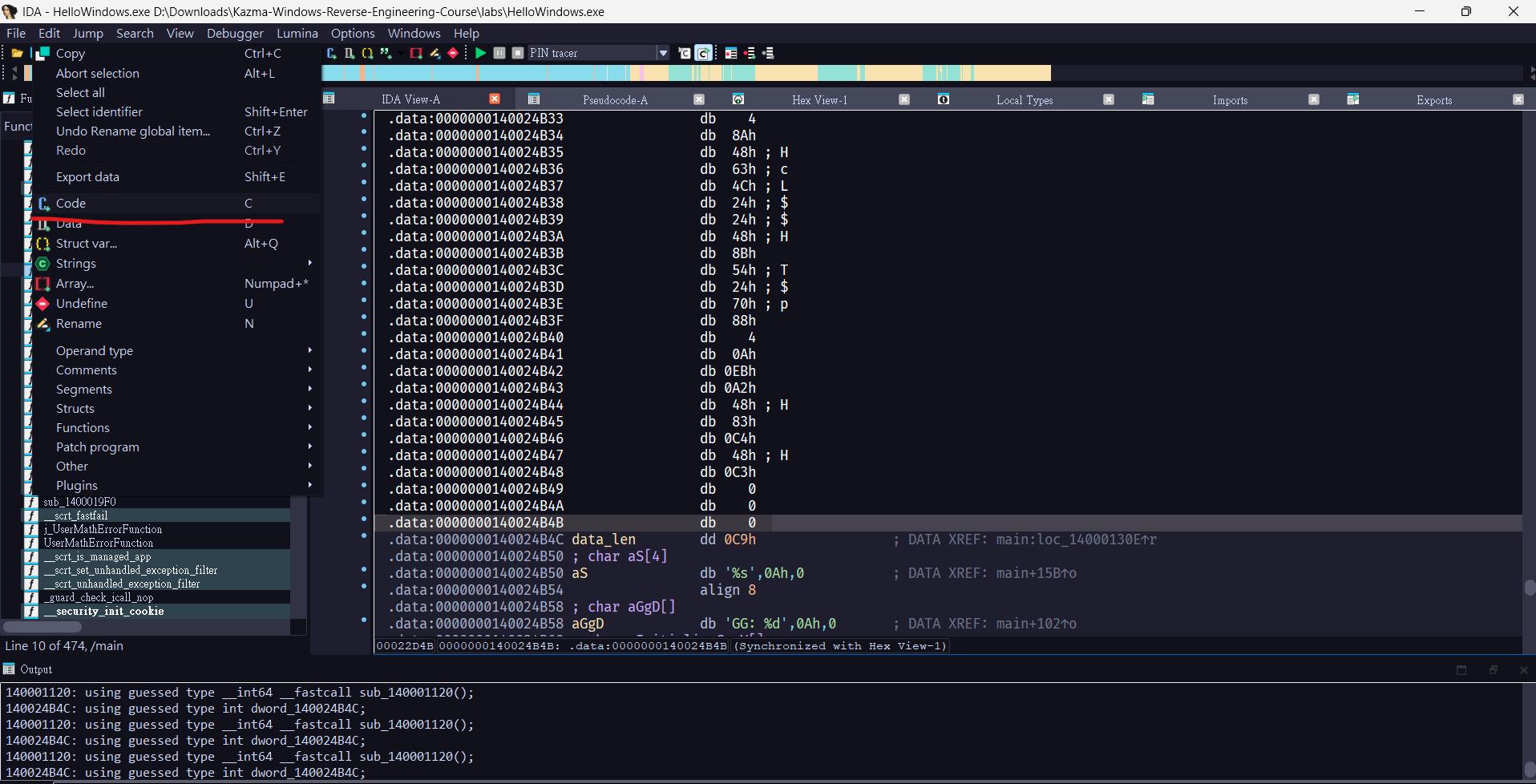
Task: Open the breakpoint list toolbar icon
Action: coord(731,53)
